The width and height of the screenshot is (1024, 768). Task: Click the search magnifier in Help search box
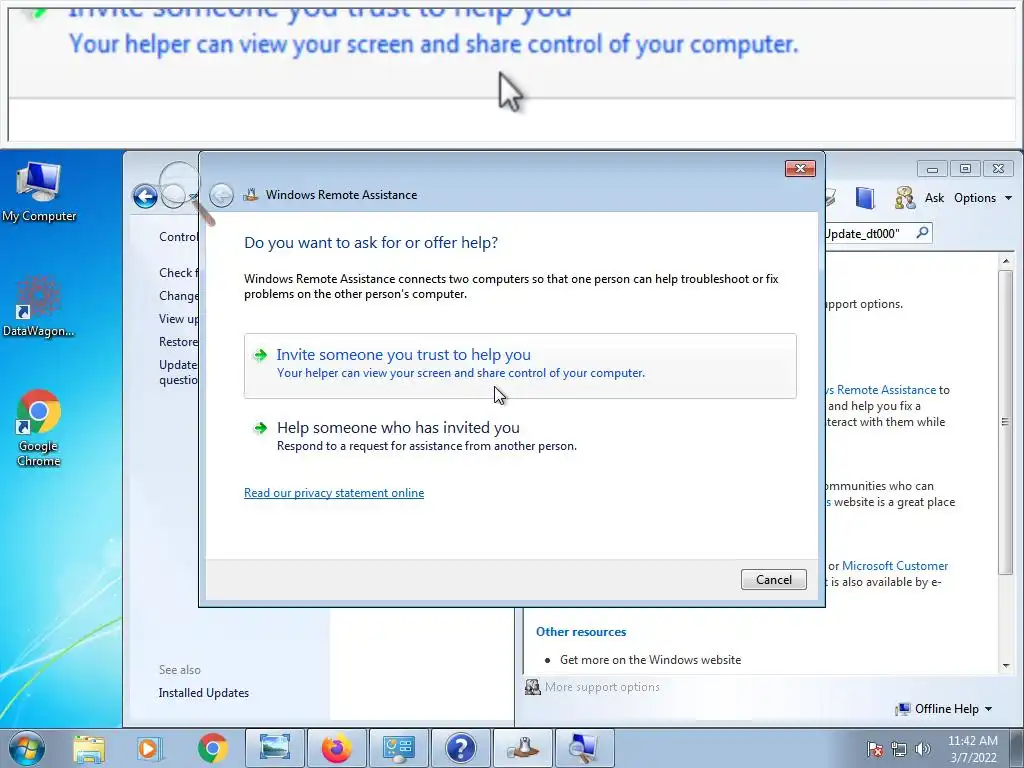coord(922,233)
